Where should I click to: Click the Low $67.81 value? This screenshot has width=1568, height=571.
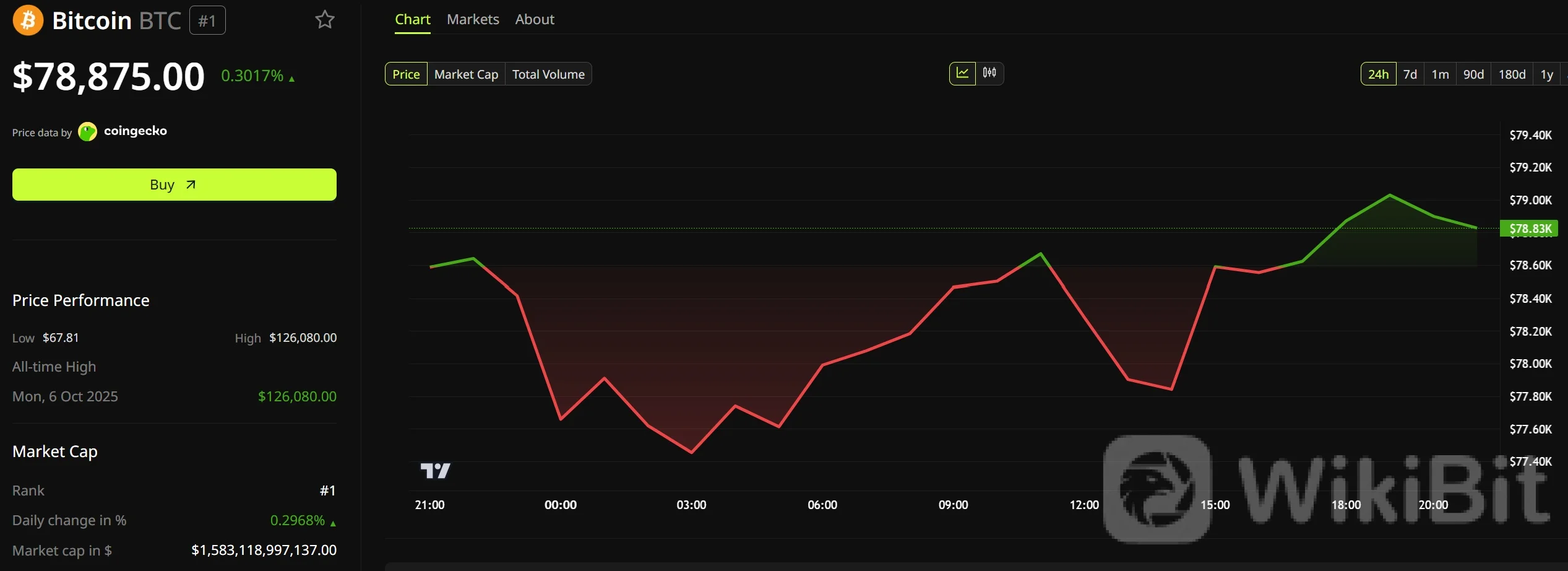pyautogui.click(x=61, y=338)
